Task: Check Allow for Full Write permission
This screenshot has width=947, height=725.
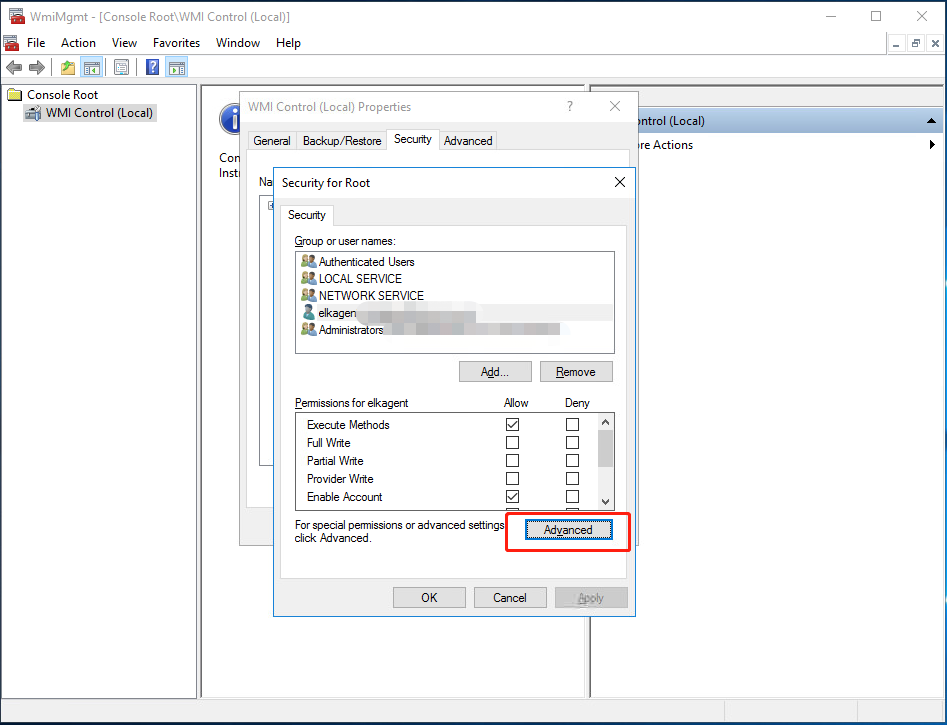Action: 512,442
